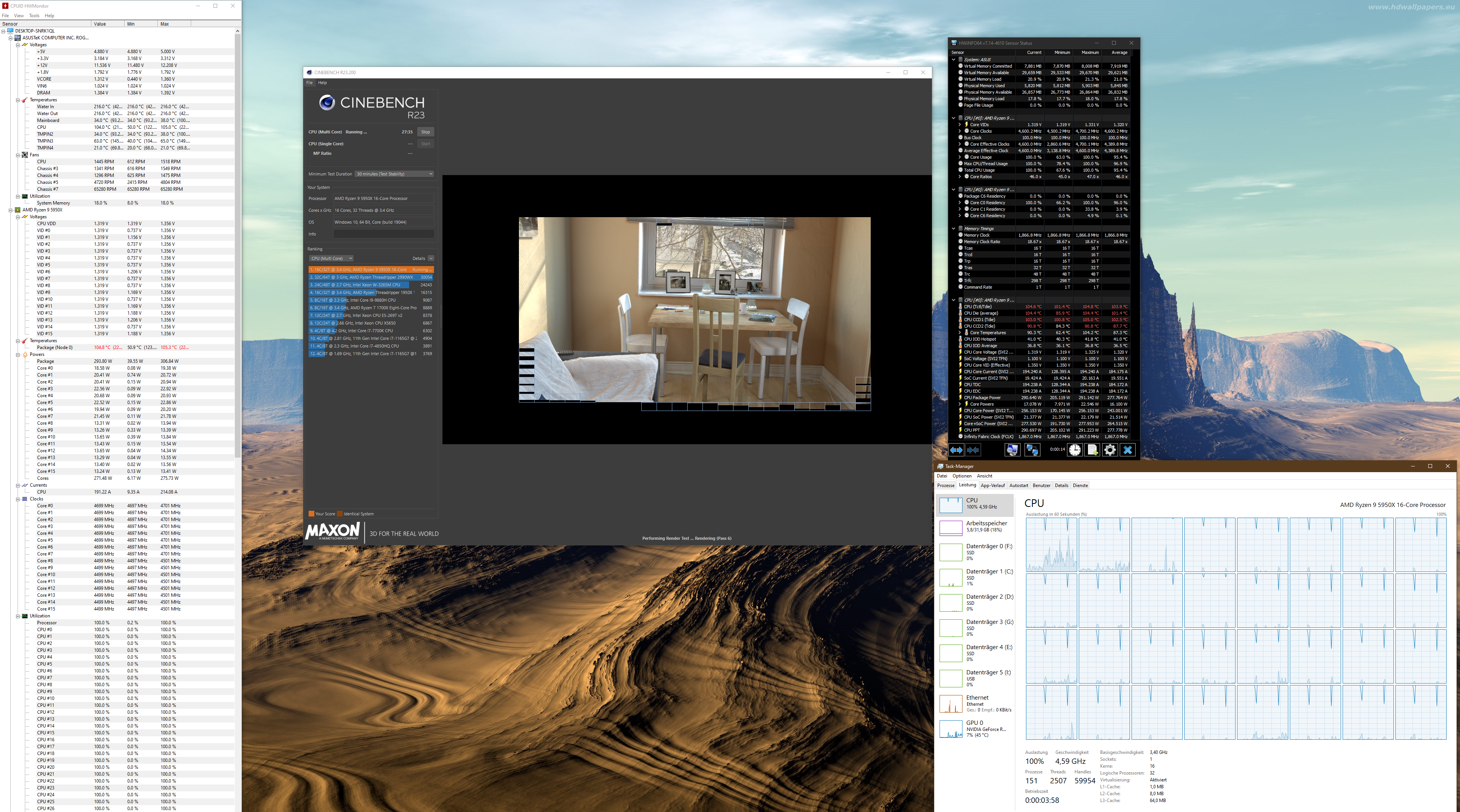
Task: Toggle the ranking Details arrow button
Action: pos(431,258)
